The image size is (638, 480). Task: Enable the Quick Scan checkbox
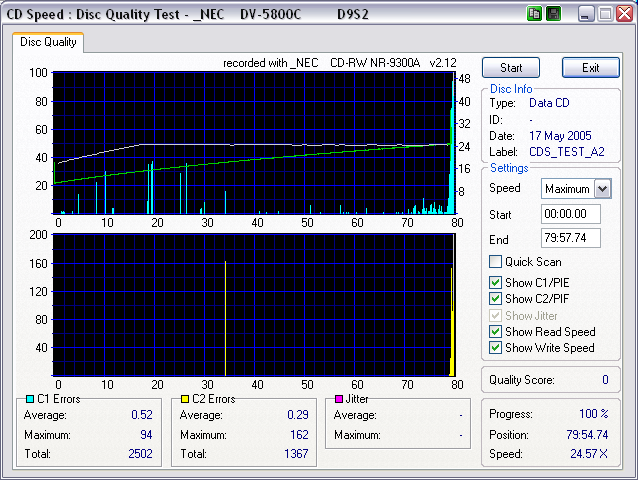tap(495, 262)
